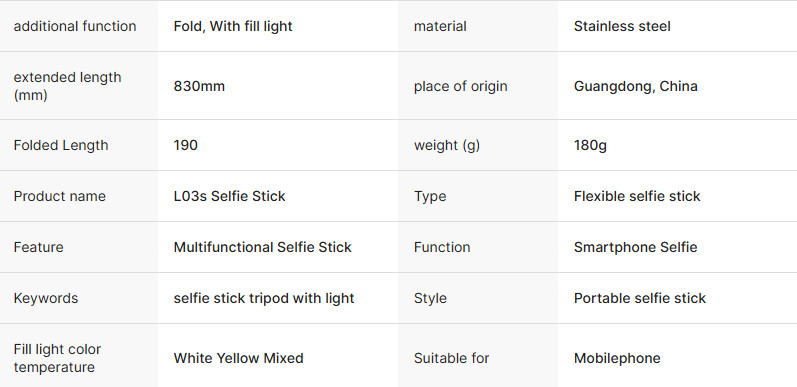Select the '180g' weight value
The width and height of the screenshot is (797, 387).
click(590, 145)
